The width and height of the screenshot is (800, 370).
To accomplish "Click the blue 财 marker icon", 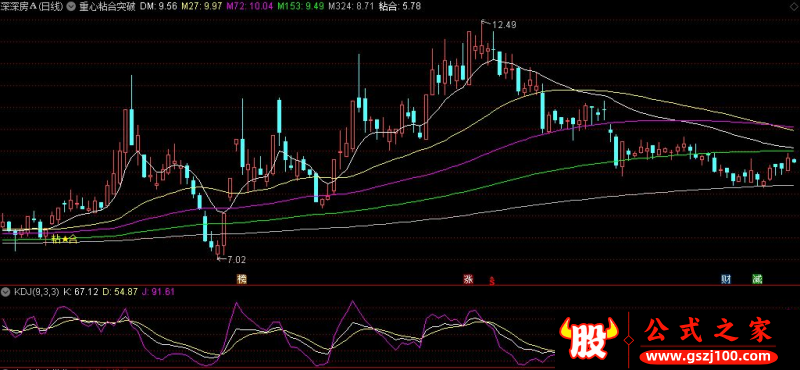I will click(x=726, y=279).
